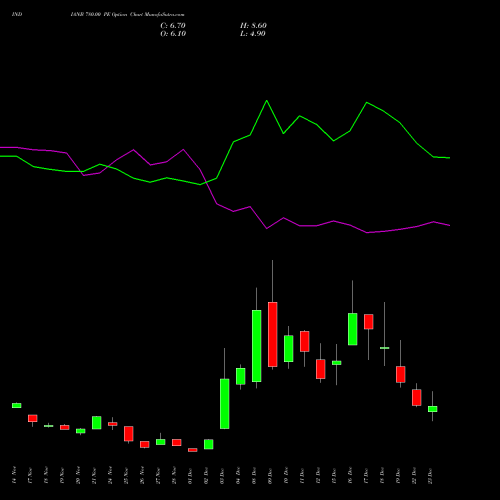The height and width of the screenshot is (500, 500).
Task: Select the first green candle for 14 Nov
Action: pos(17,405)
